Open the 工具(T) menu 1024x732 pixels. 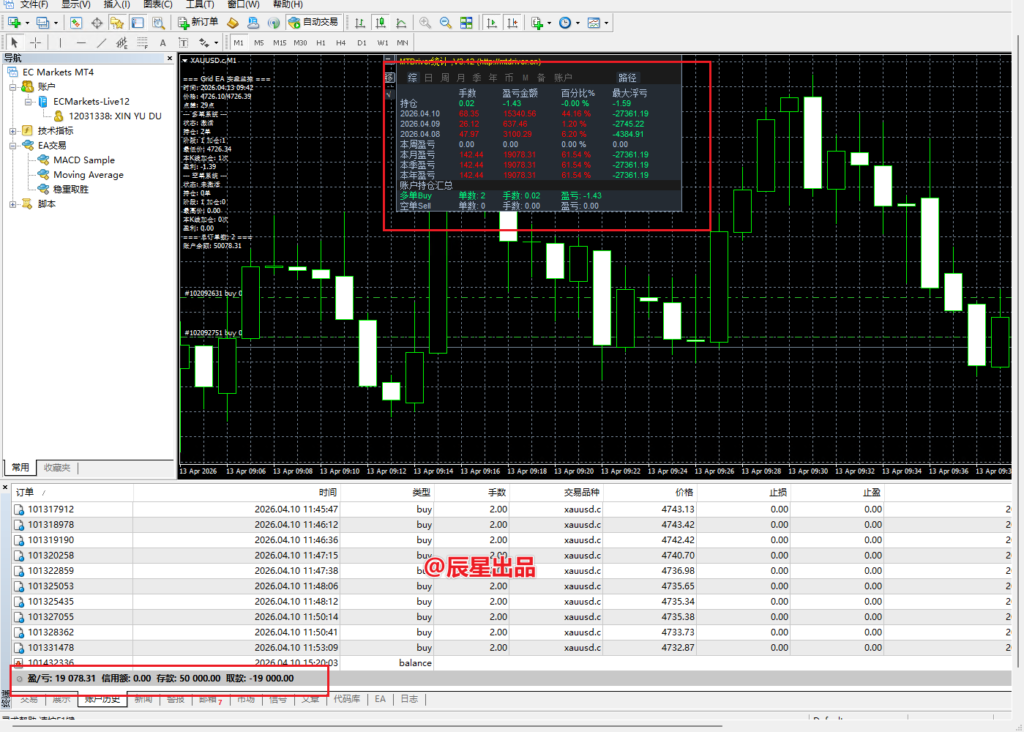click(200, 4)
